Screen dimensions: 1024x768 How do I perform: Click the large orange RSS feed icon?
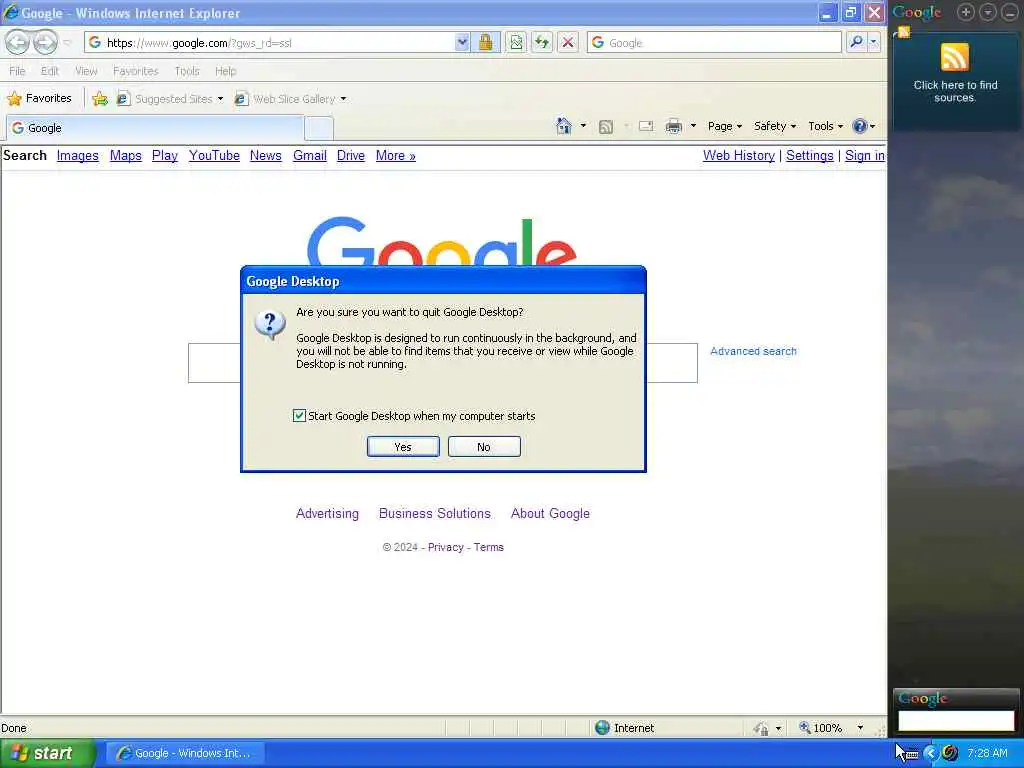(954, 57)
